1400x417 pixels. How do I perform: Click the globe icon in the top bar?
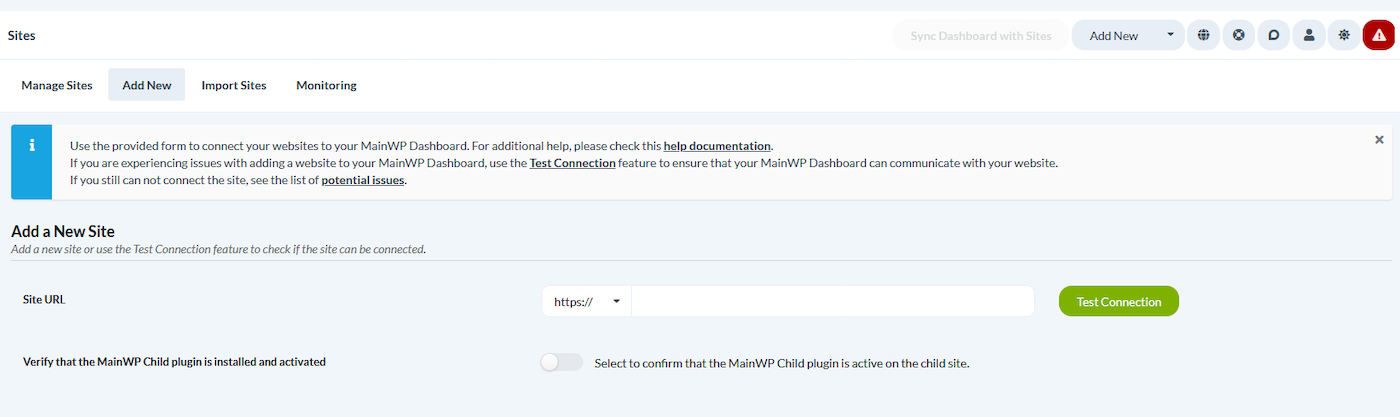(x=1203, y=36)
